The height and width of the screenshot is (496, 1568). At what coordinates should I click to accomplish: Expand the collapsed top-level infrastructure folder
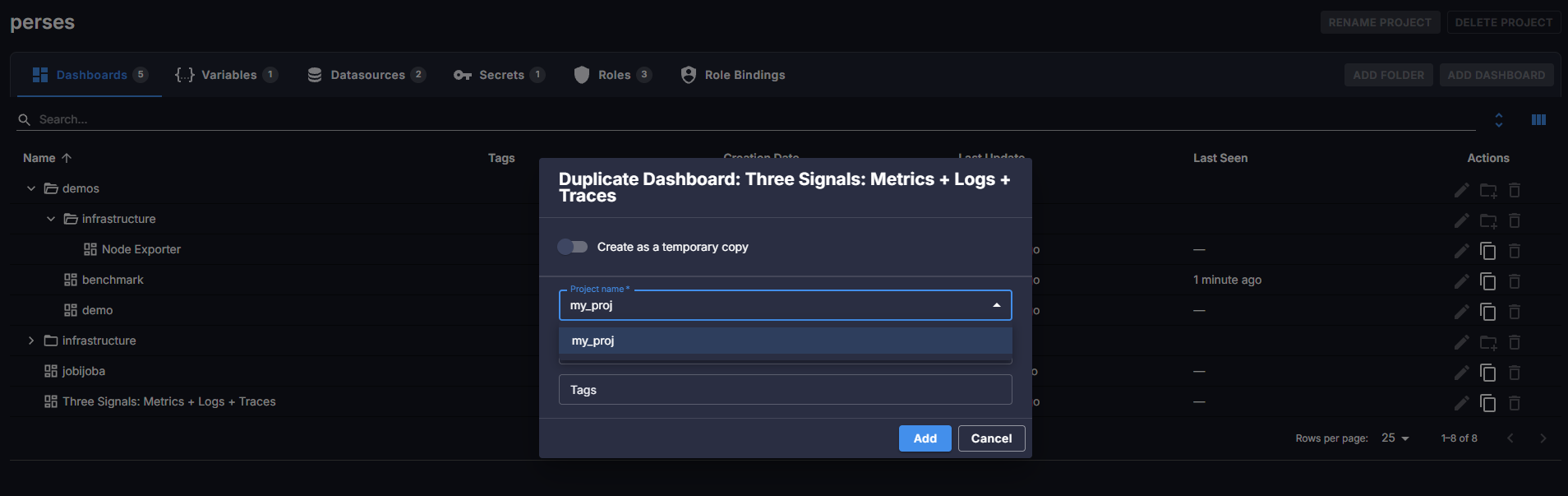[x=31, y=341]
